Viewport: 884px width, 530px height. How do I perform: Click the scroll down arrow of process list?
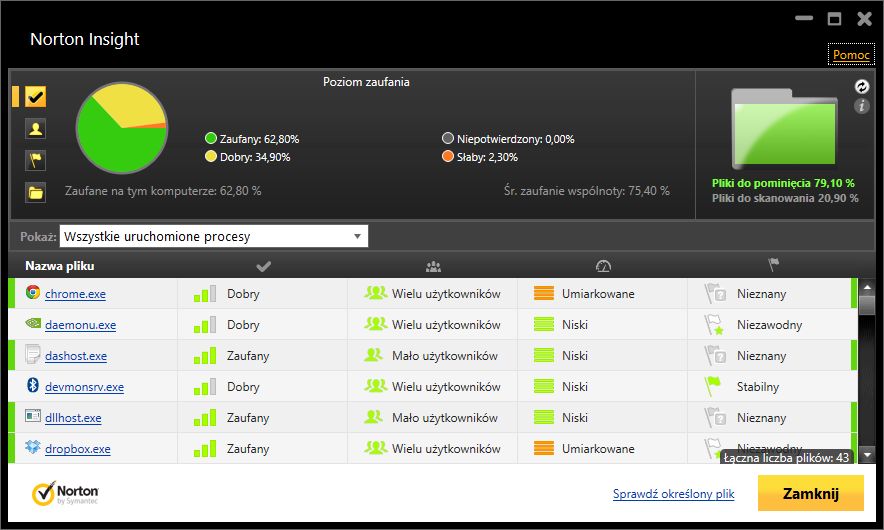[x=867, y=454]
